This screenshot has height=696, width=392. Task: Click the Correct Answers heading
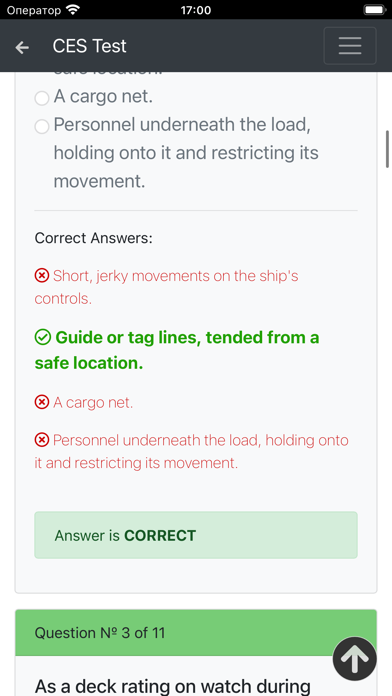[x=94, y=238]
